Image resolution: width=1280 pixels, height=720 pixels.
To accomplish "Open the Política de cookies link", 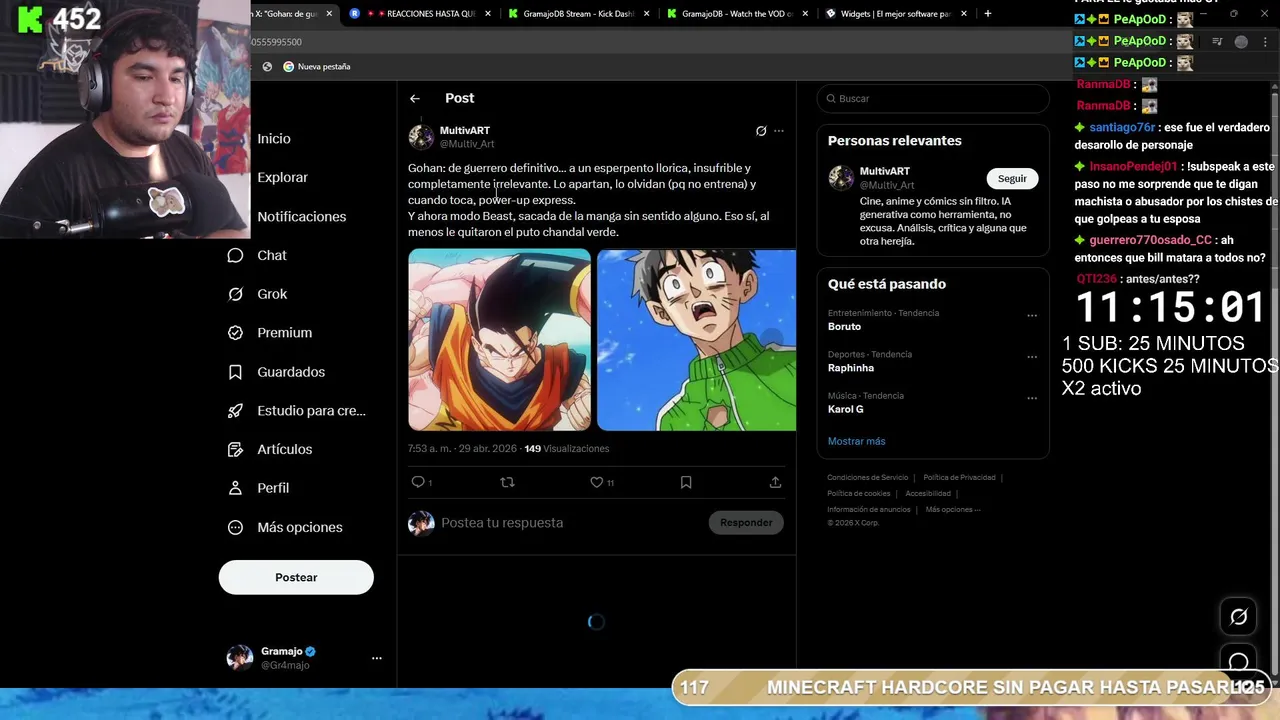I will [858, 493].
